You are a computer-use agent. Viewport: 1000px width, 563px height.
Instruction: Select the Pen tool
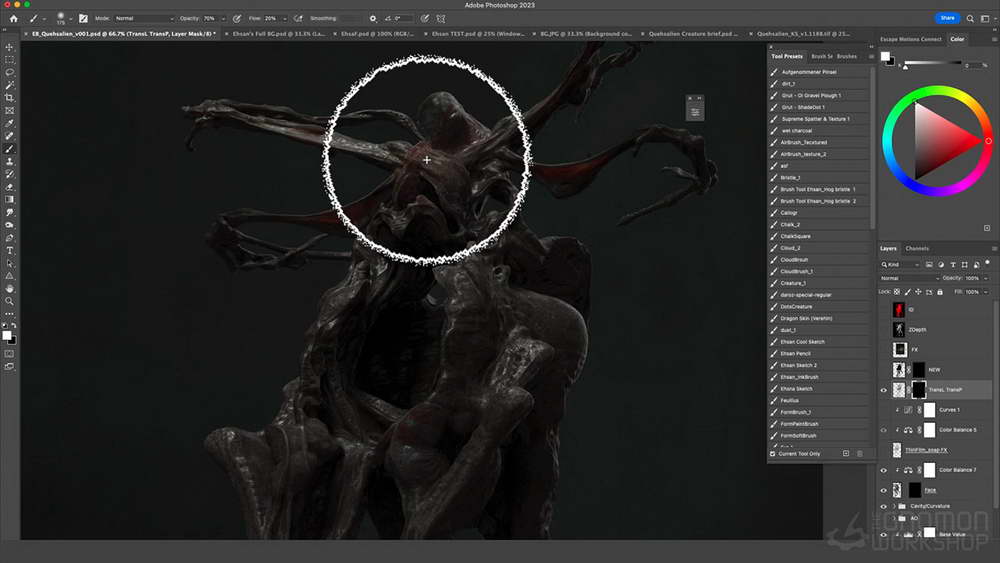pos(9,238)
